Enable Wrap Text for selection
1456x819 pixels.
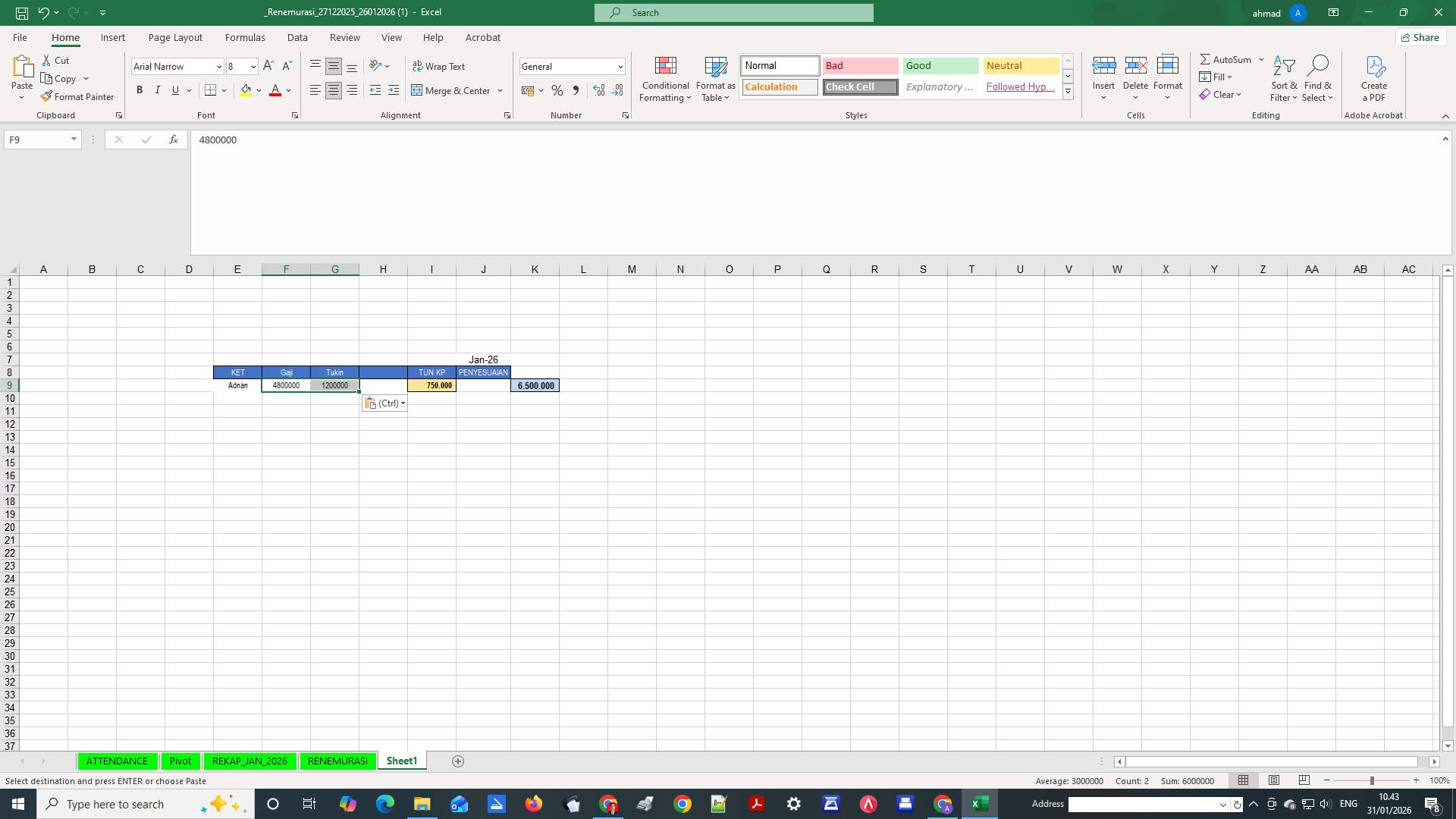pyautogui.click(x=440, y=66)
